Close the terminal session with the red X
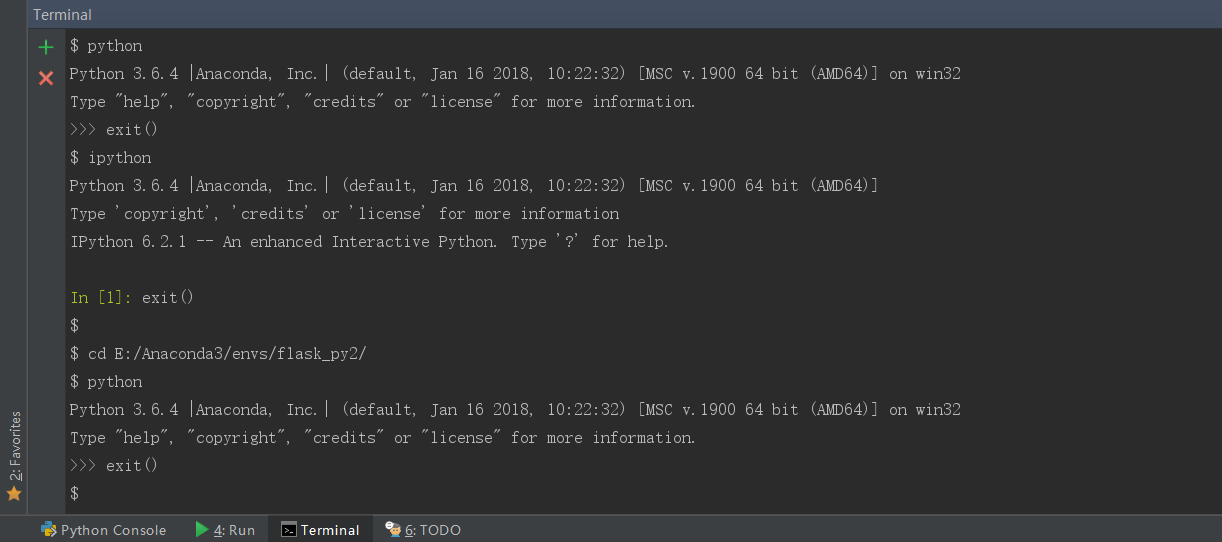This screenshot has height=542, width=1222. tap(46, 78)
